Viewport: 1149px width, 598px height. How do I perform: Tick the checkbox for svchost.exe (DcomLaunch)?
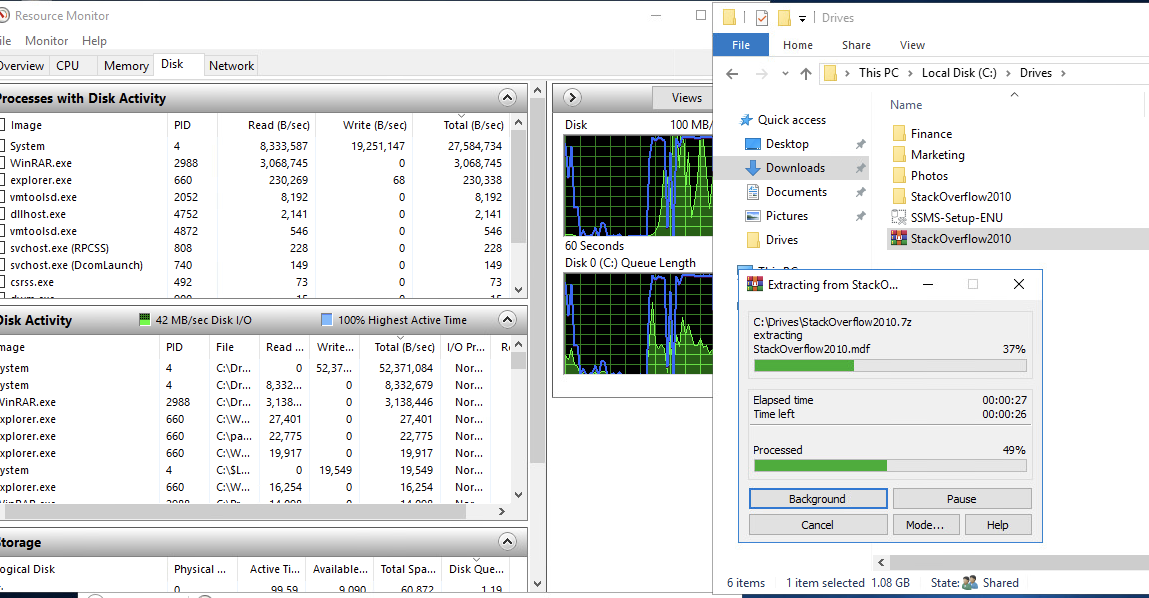[x=2, y=265]
